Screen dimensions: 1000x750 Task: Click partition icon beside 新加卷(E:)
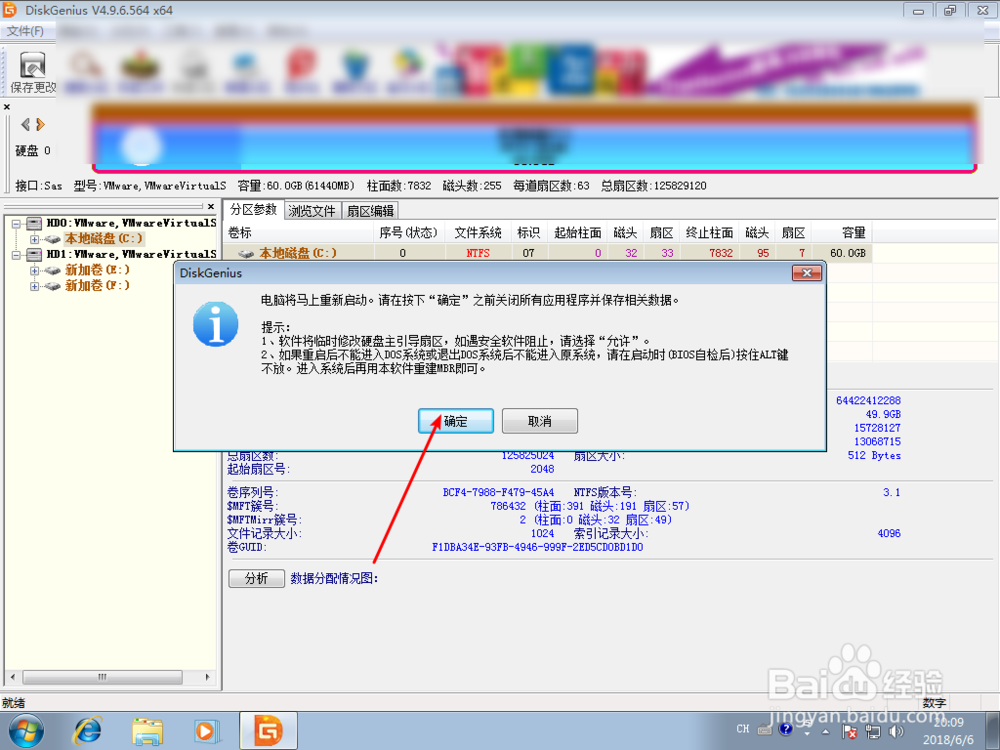pos(52,270)
